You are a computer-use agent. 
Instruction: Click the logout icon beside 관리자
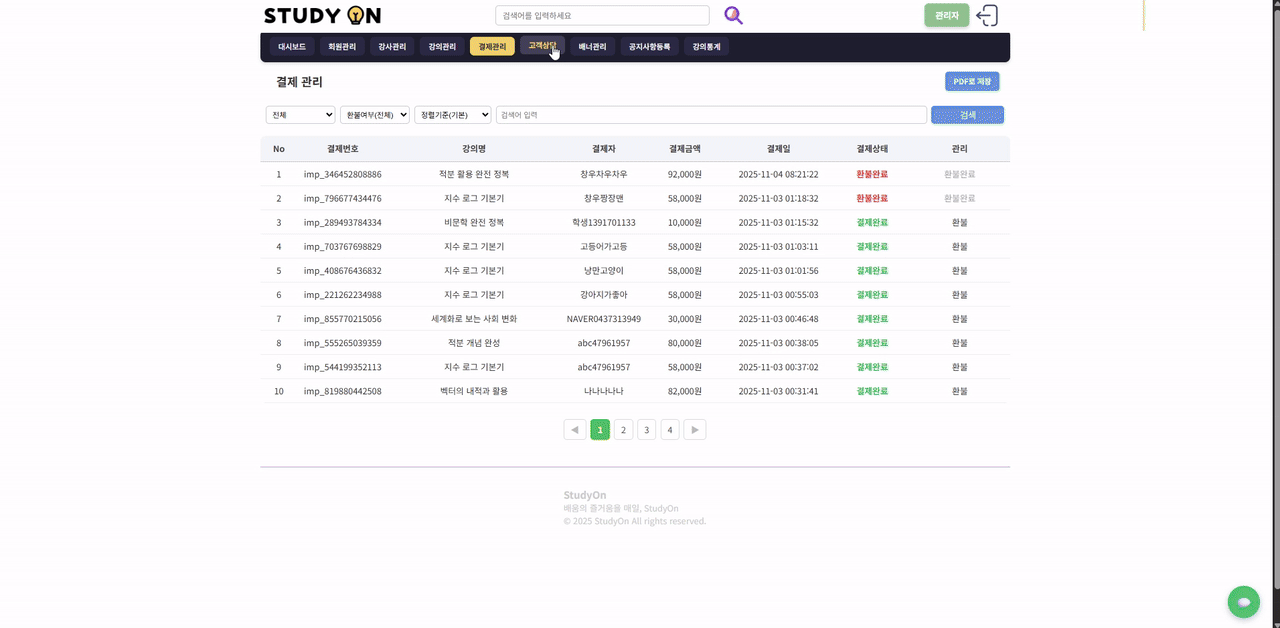click(987, 15)
